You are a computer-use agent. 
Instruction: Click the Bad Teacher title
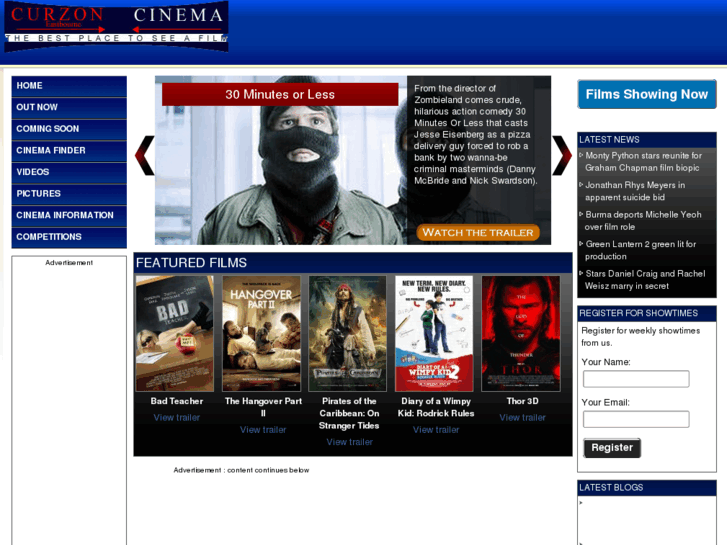[x=177, y=401]
